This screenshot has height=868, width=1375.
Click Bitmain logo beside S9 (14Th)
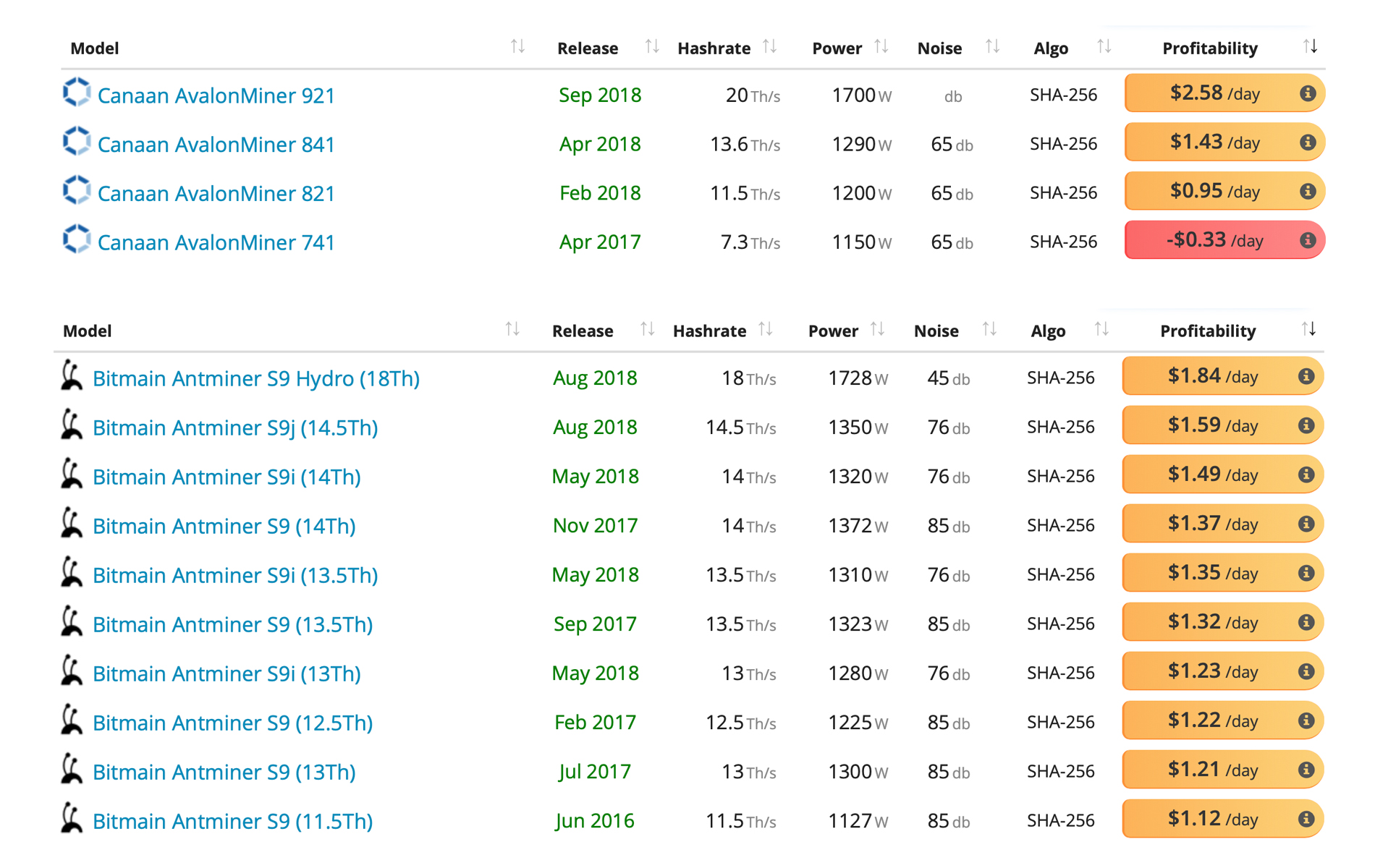pyautogui.click(x=72, y=523)
